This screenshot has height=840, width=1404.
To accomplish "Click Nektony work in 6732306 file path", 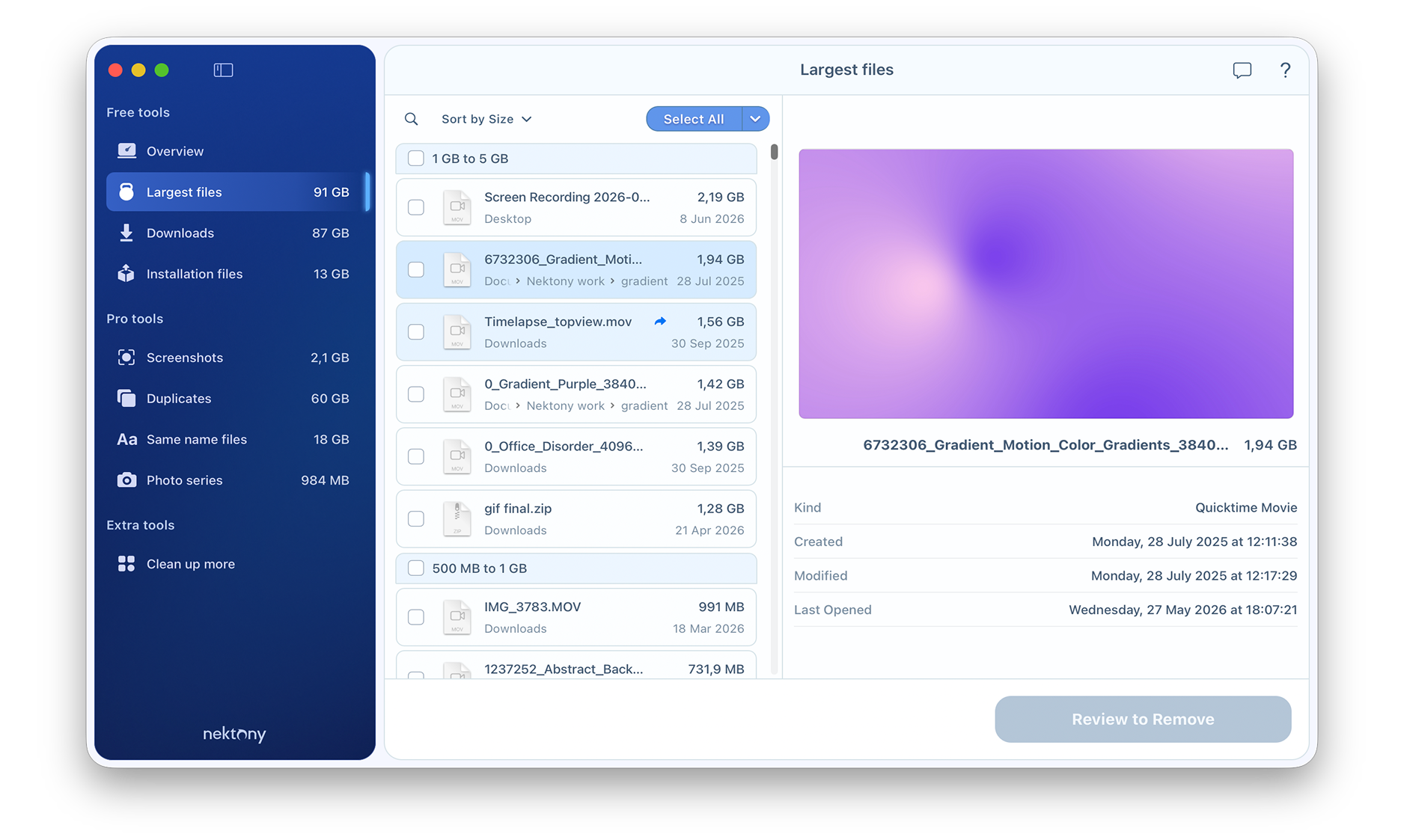I will 565,281.
